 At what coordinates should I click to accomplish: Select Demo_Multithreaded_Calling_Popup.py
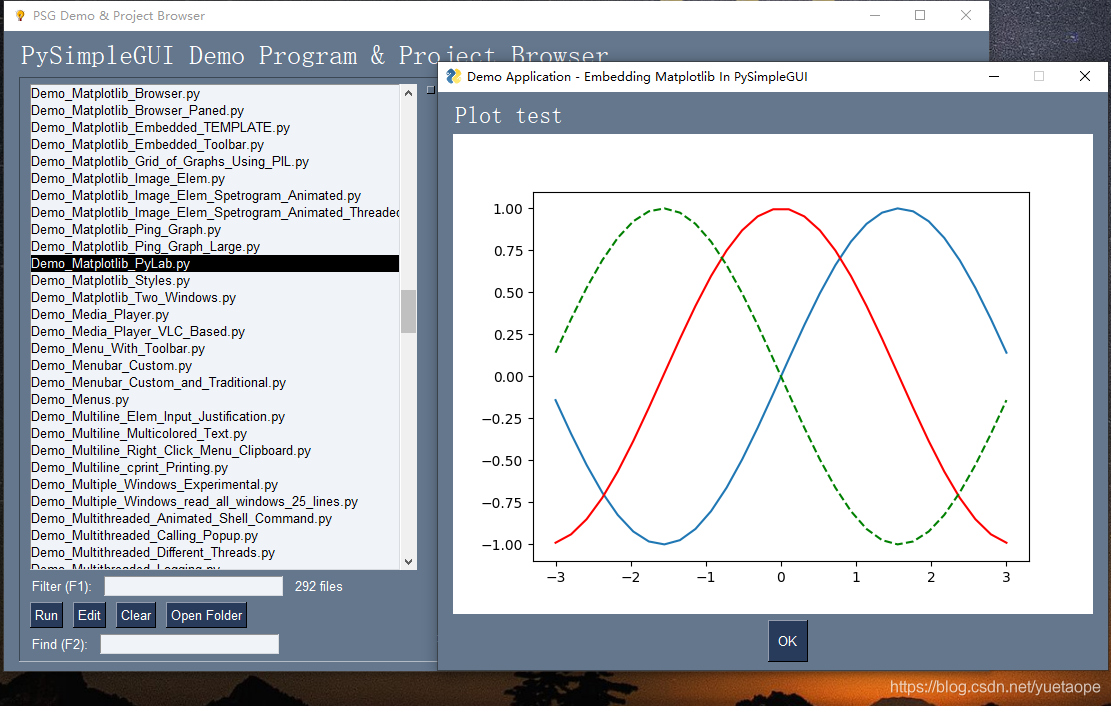[215, 536]
